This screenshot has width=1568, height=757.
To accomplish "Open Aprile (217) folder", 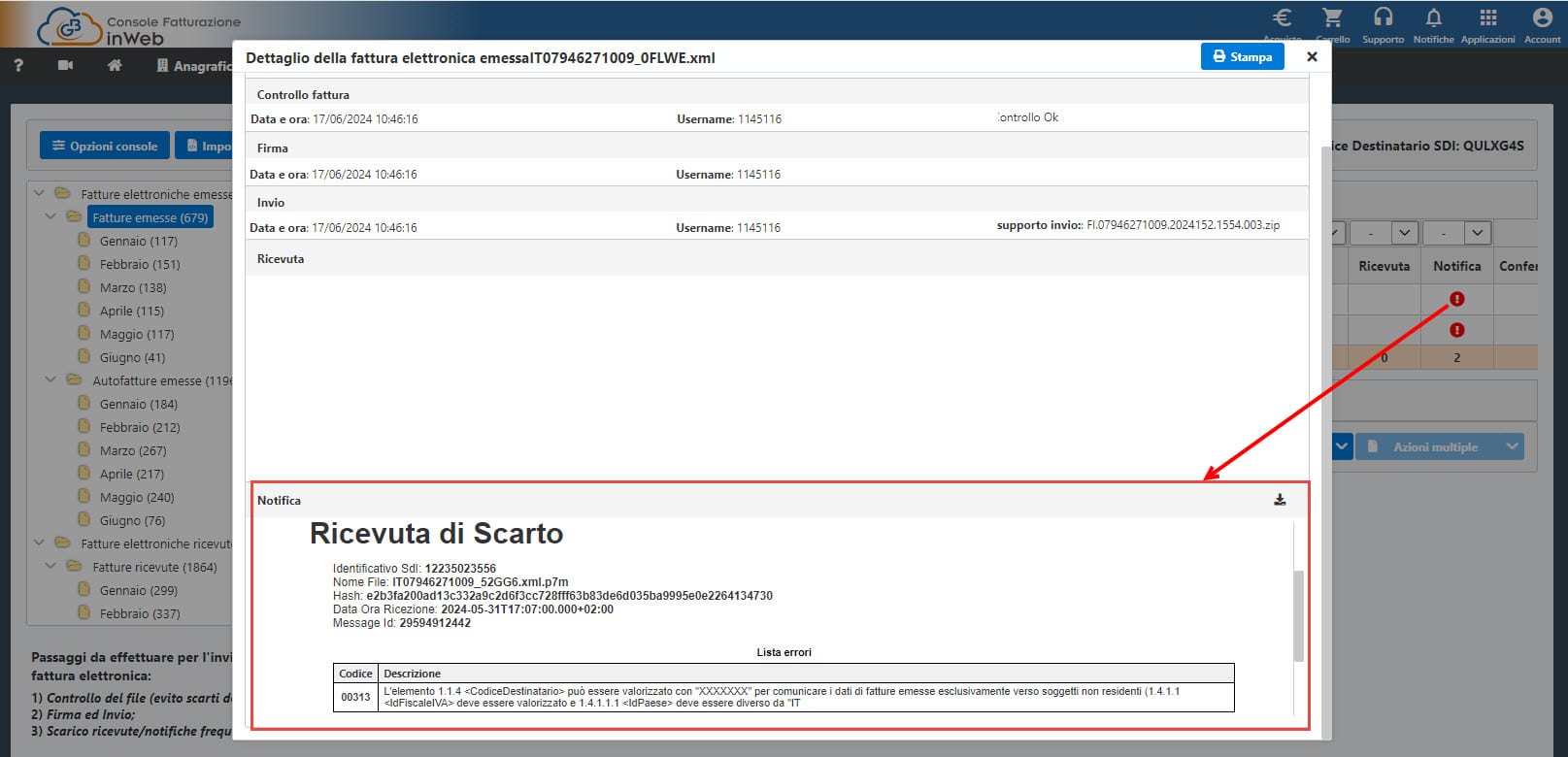I will point(132,474).
